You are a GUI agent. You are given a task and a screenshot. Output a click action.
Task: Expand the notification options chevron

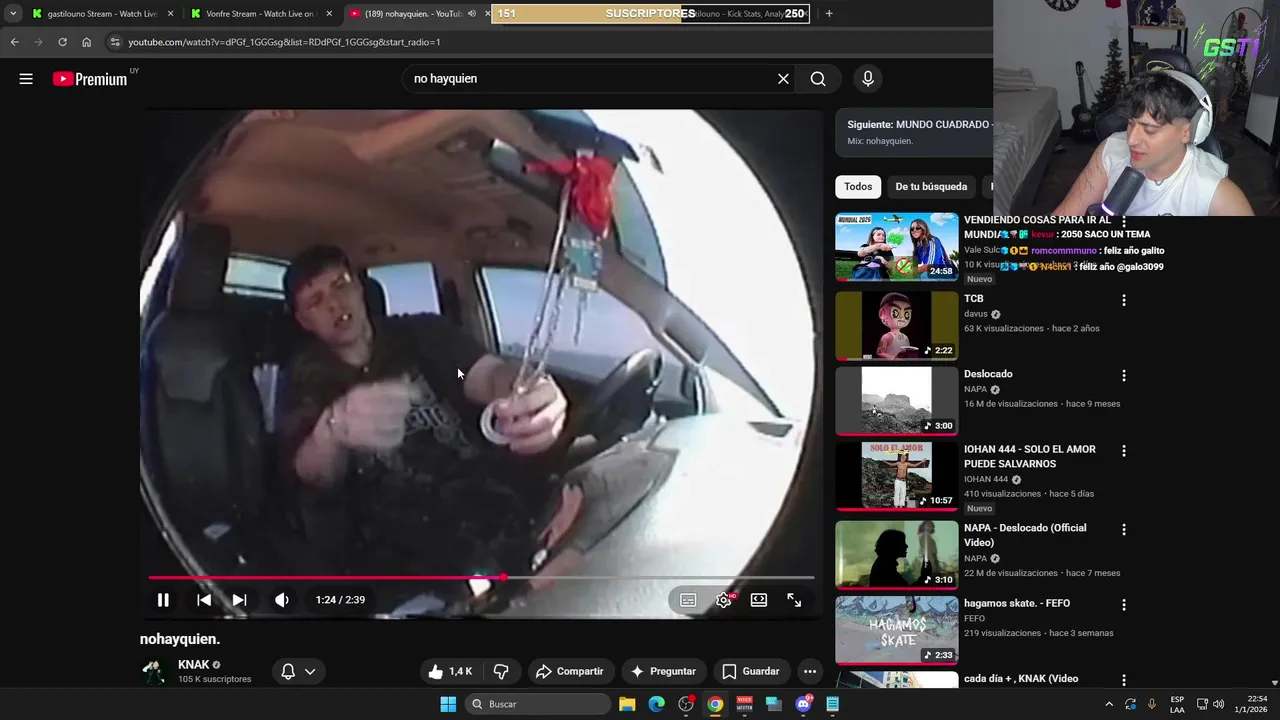click(310, 672)
